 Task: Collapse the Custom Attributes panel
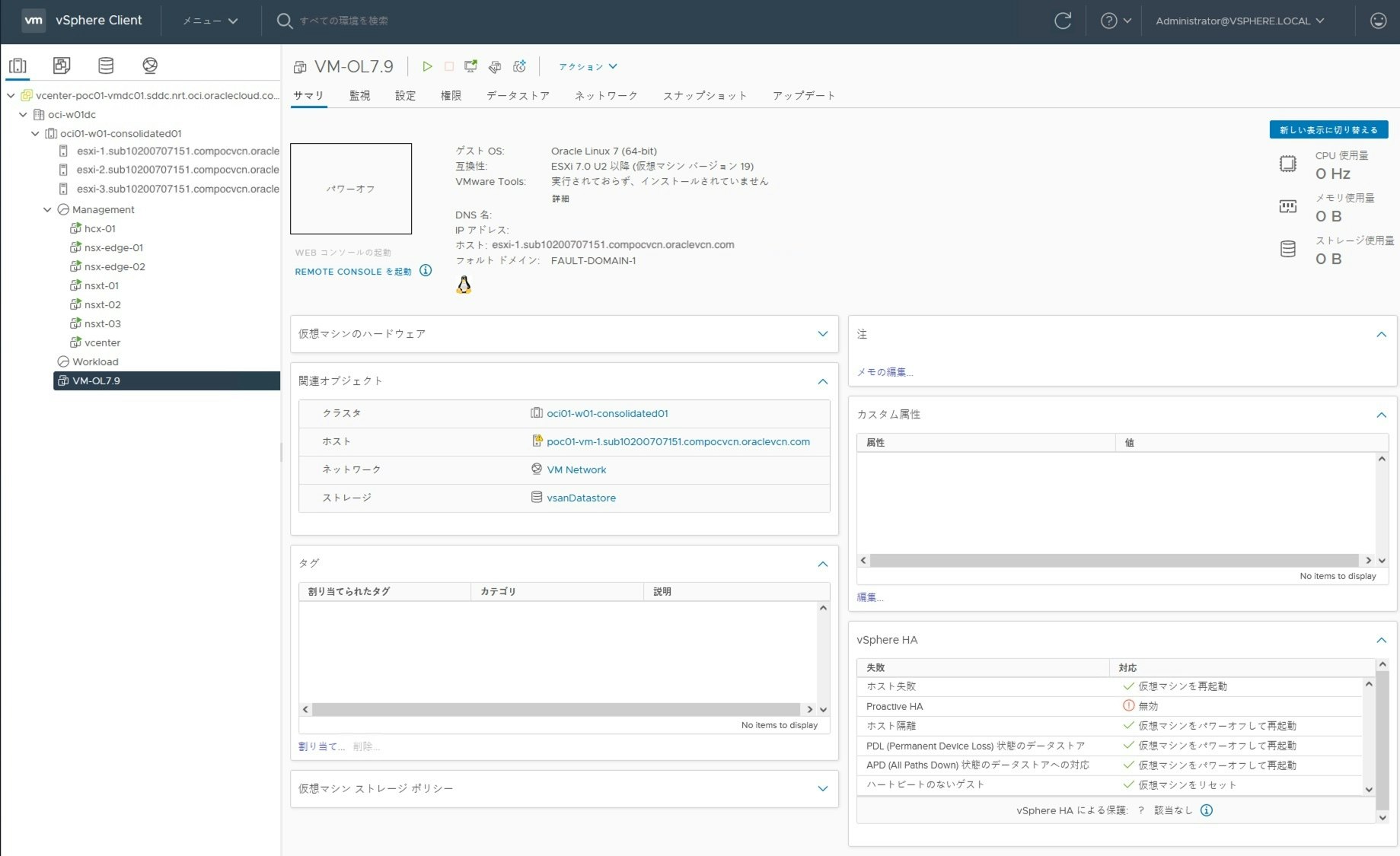1382,415
